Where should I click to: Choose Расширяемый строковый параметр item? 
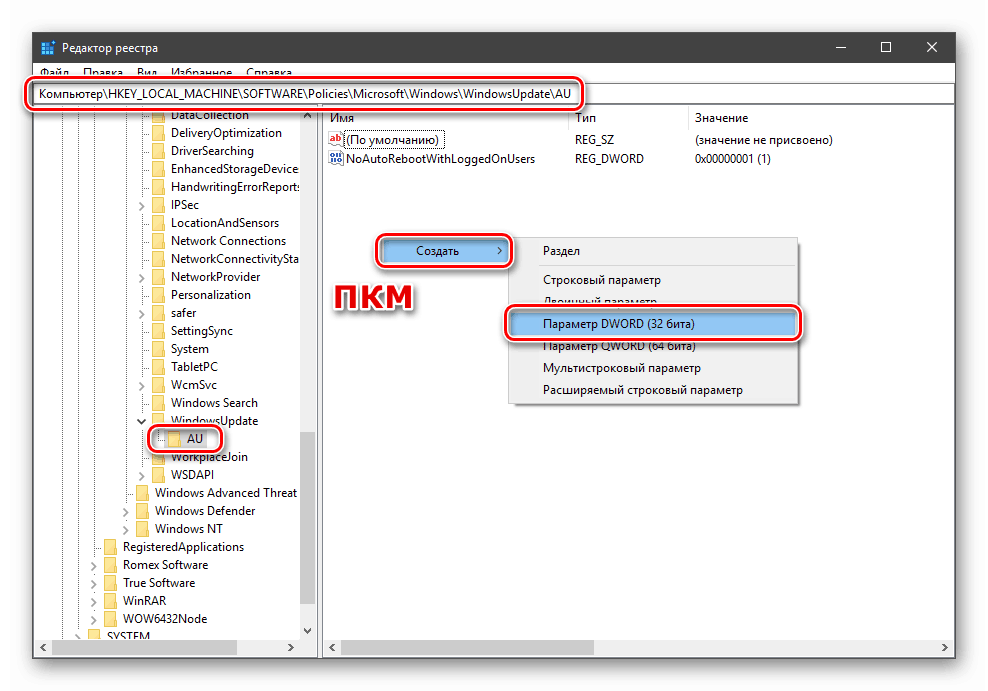click(x=653, y=390)
